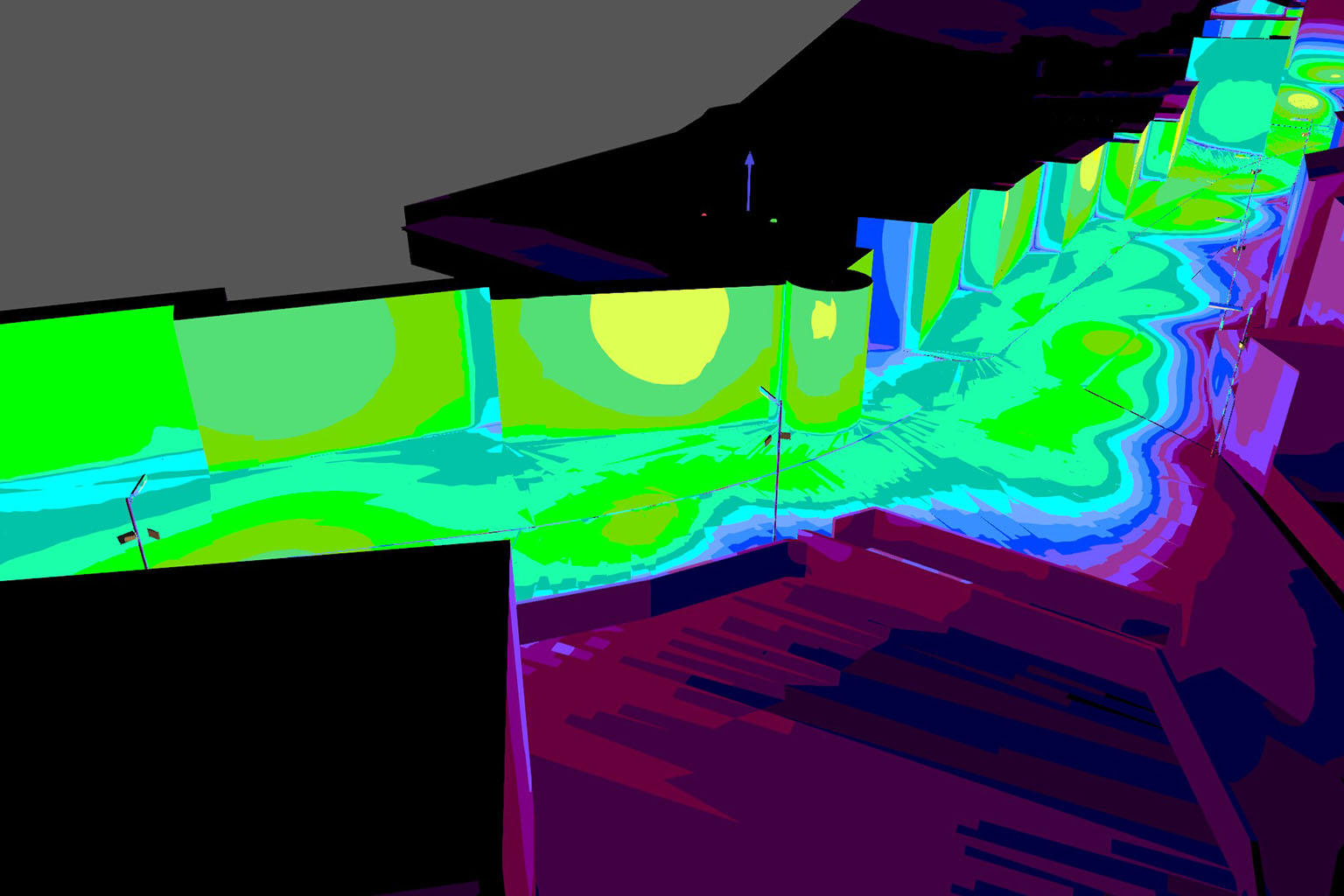Viewport: 1344px width, 896px height.
Task: Select the bright green wall panel at far left
Action: pyautogui.click(x=87, y=385)
